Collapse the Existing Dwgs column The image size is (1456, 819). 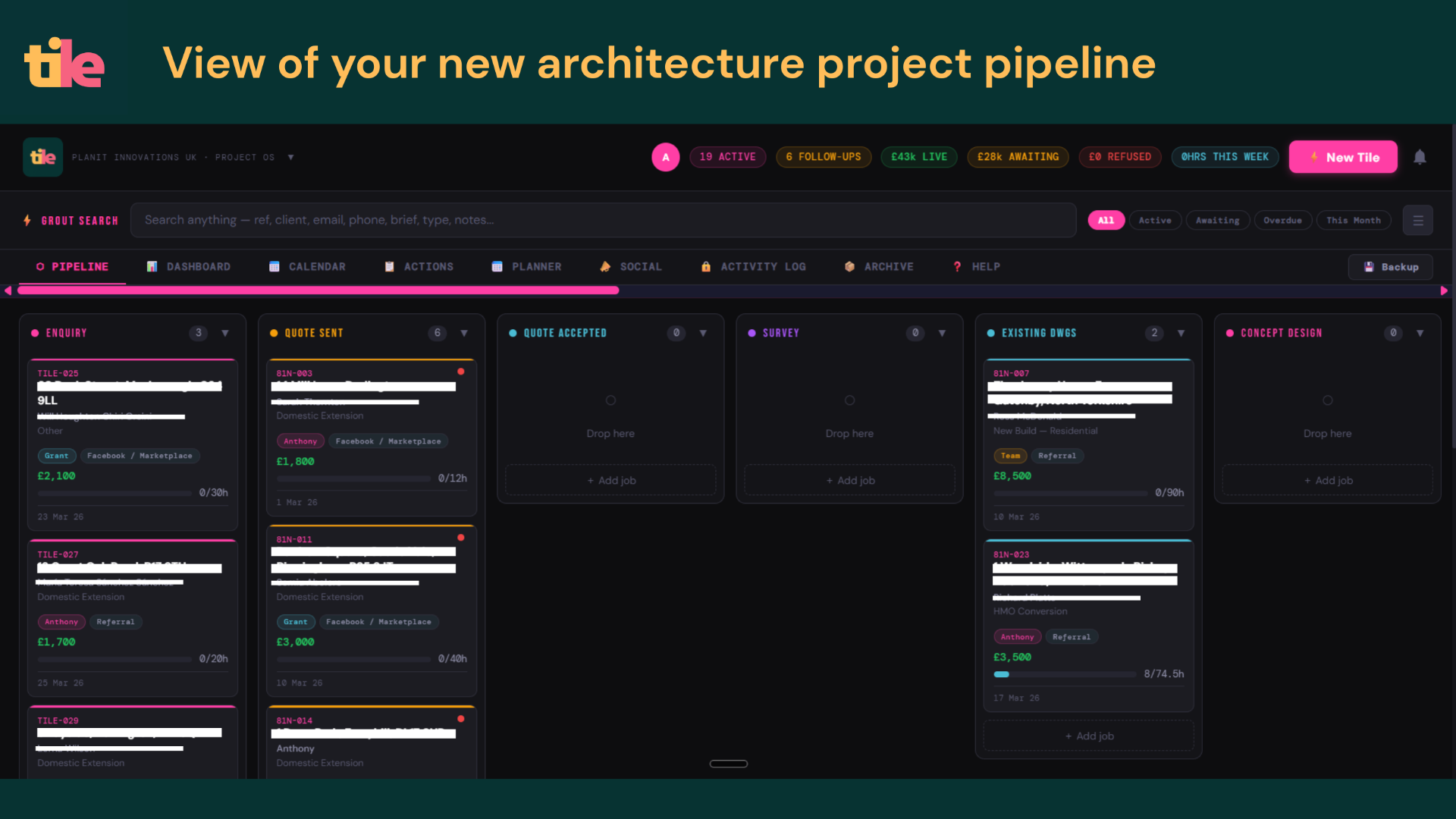click(1181, 333)
